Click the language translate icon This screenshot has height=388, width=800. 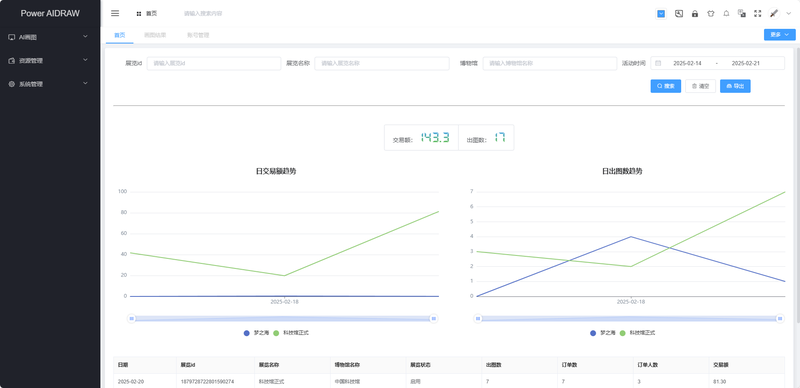tap(742, 14)
